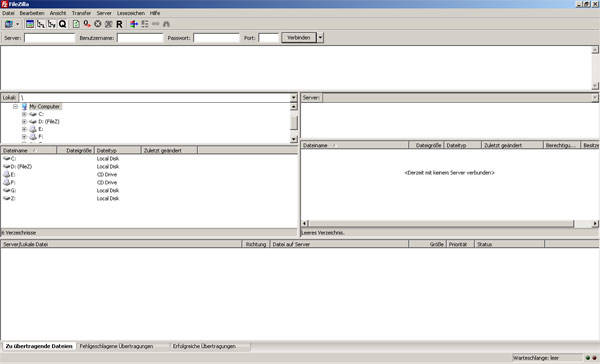Toggle message log display icon

pyautogui.click(x=30, y=24)
